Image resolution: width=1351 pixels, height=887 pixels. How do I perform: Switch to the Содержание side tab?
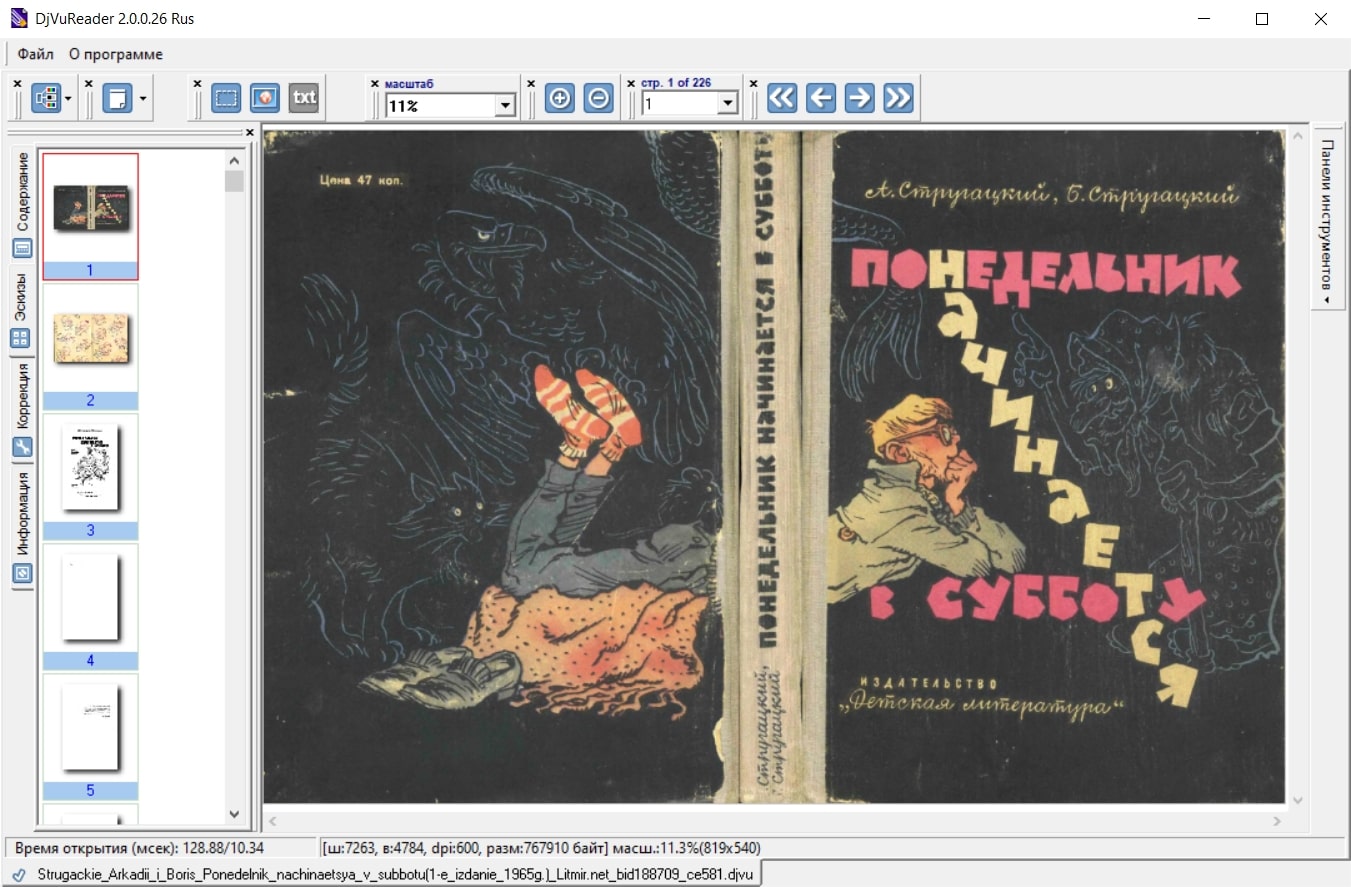pyautogui.click(x=22, y=205)
